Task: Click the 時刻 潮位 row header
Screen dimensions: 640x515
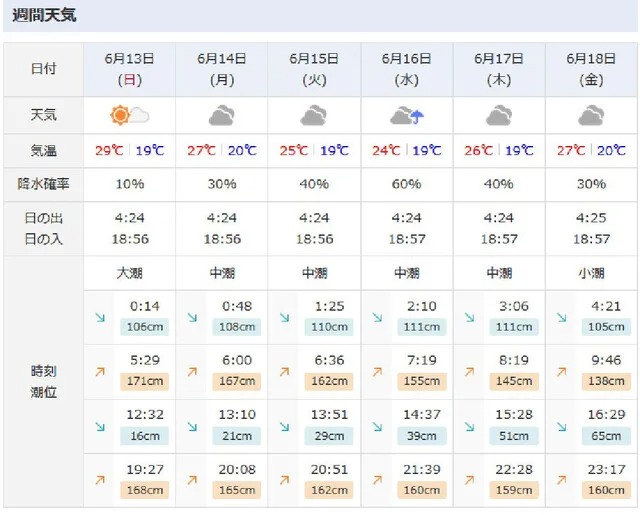Action: click(43, 382)
